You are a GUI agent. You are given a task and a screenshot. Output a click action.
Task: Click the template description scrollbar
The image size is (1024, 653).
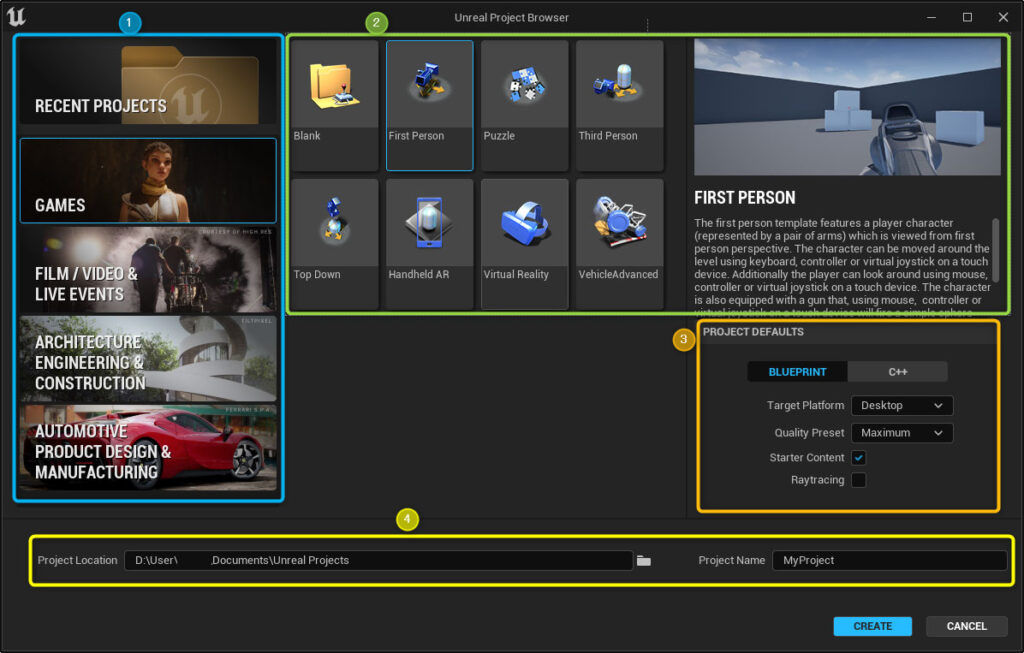coord(995,250)
